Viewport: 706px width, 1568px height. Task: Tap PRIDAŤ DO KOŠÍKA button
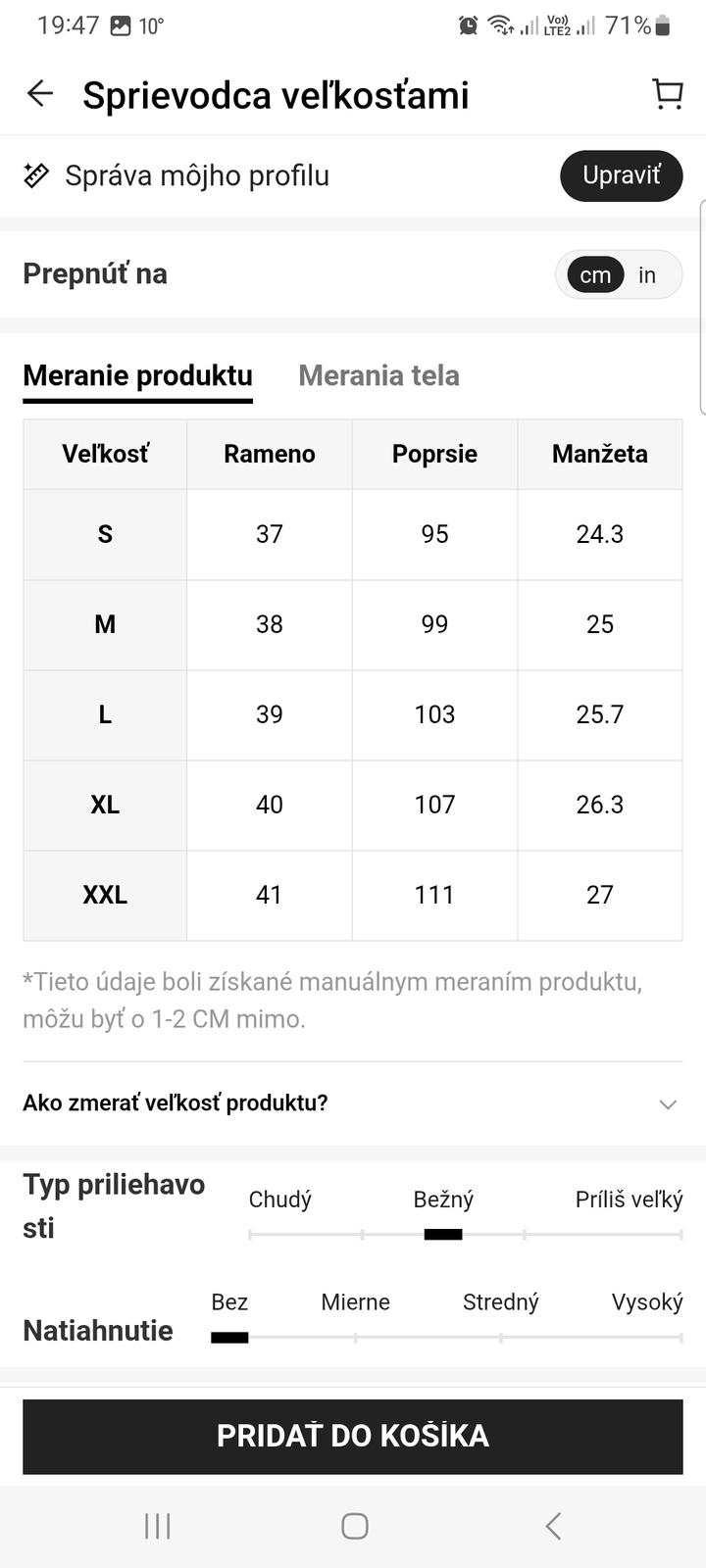pos(353,1436)
